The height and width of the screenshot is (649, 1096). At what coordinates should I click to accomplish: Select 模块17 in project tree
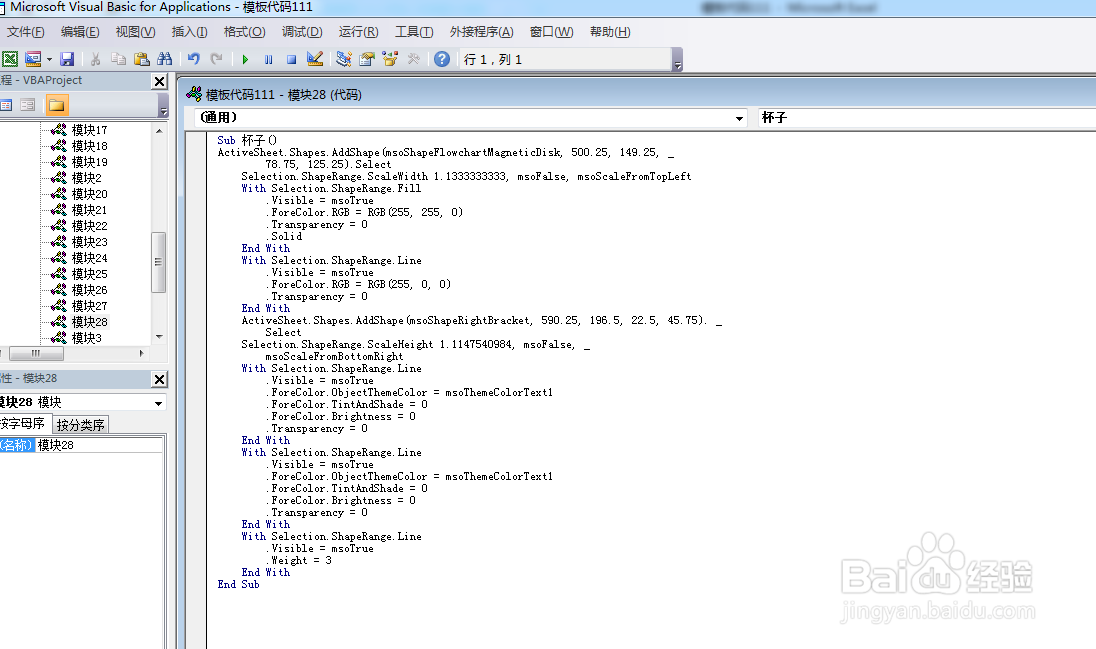coord(89,130)
